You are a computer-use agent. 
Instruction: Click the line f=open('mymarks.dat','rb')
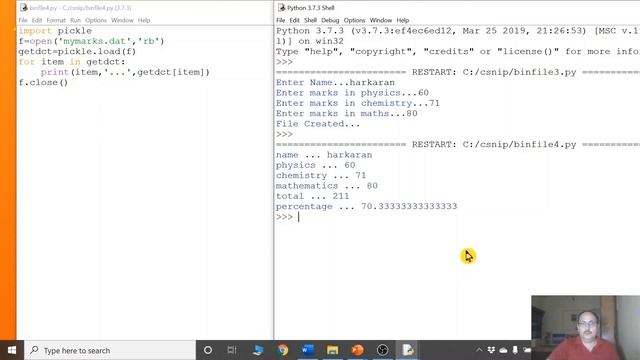[91, 41]
